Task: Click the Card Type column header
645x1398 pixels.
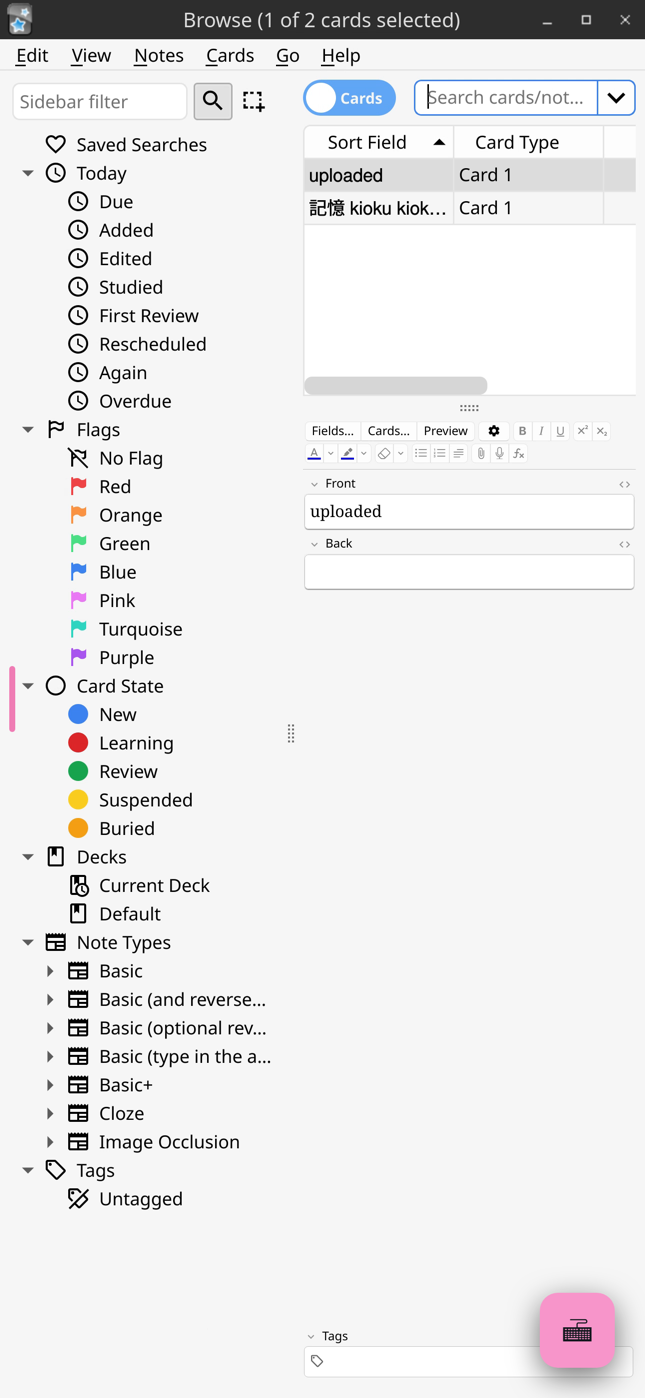Action: coord(528,142)
